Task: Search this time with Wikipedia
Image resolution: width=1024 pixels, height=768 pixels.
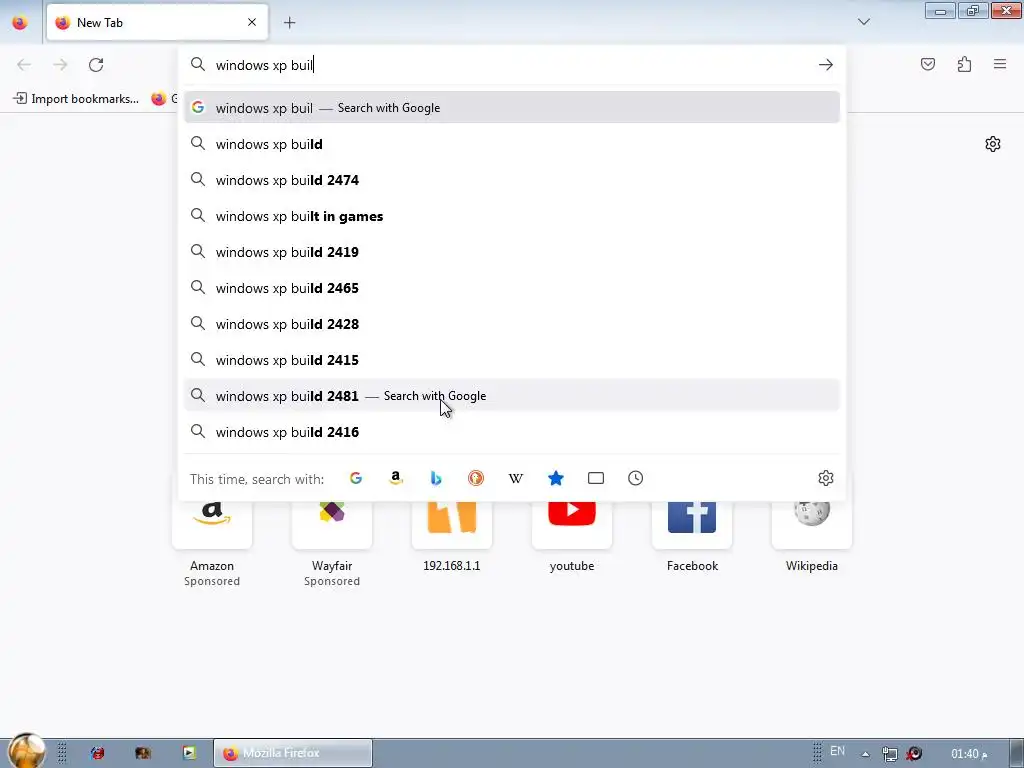Action: pyautogui.click(x=516, y=478)
